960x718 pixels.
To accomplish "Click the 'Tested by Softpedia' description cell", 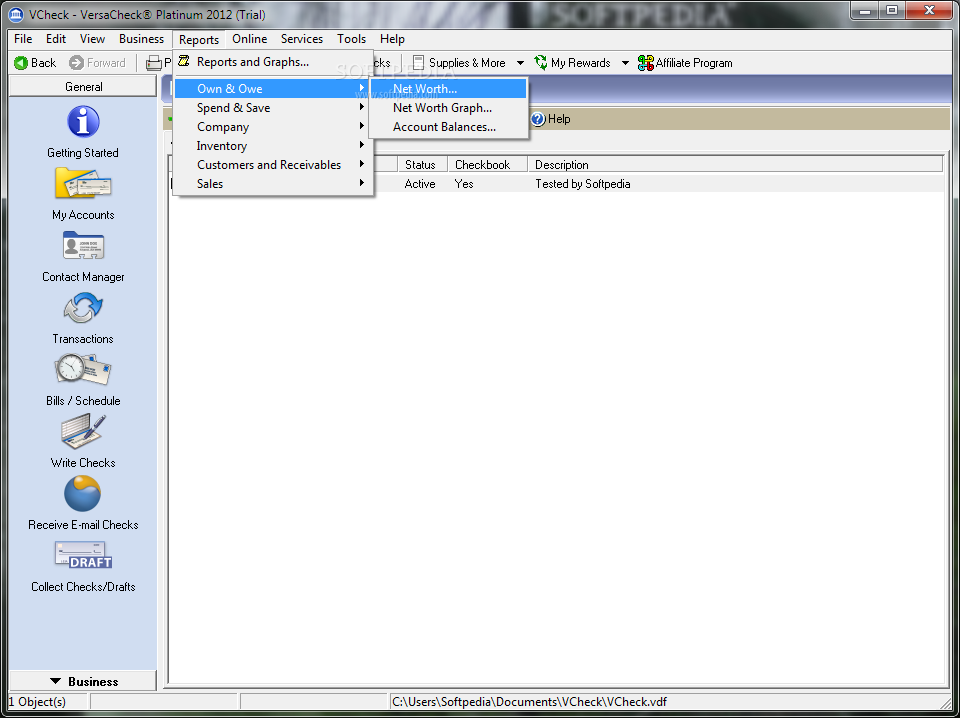I will [583, 184].
